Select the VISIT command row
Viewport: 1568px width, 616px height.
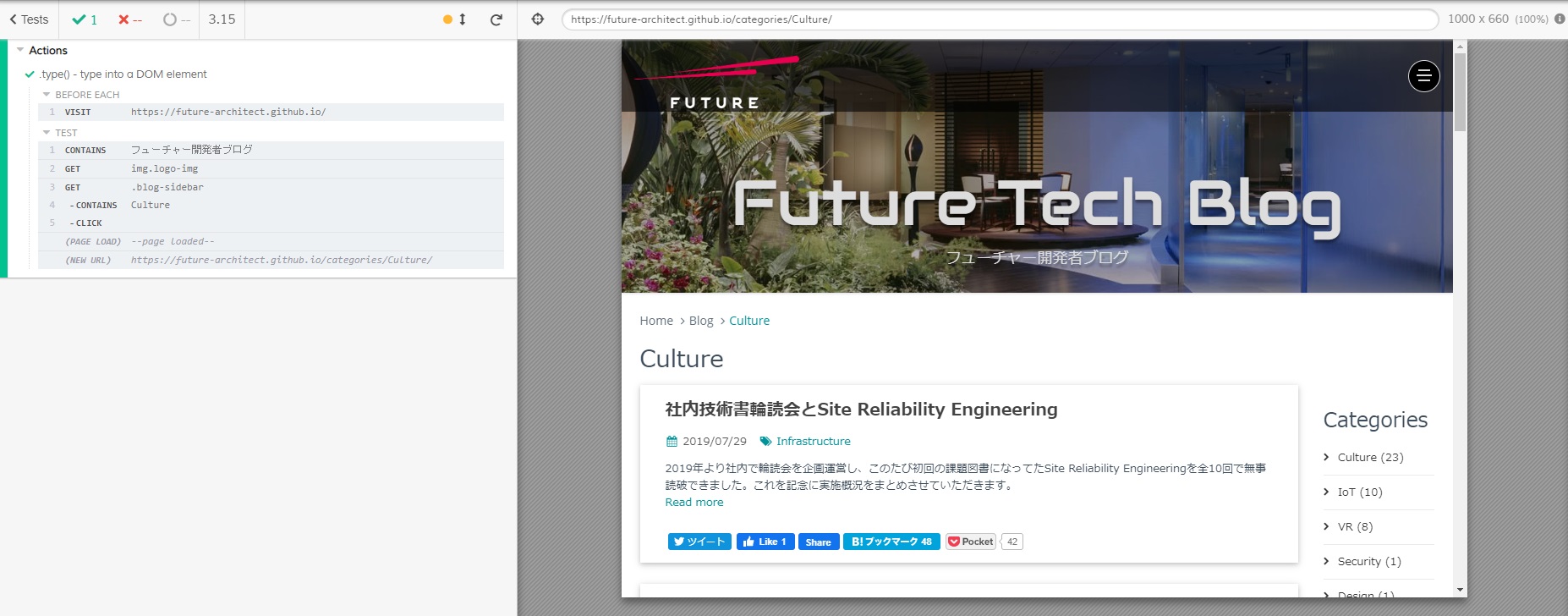point(271,112)
